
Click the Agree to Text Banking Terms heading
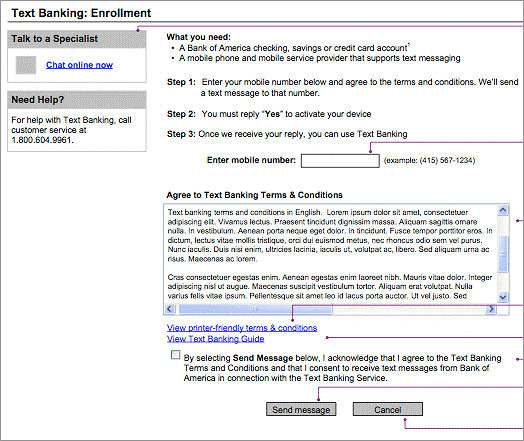coord(255,195)
